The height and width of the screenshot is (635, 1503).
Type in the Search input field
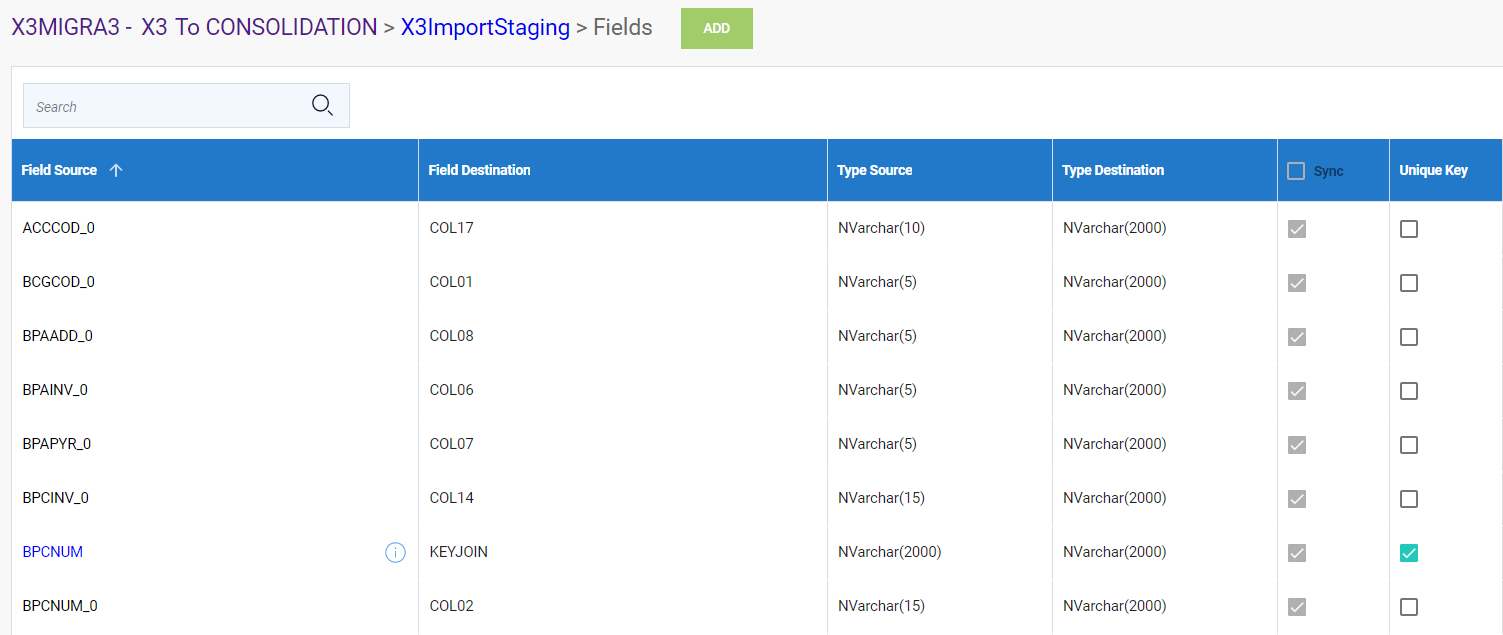click(165, 106)
